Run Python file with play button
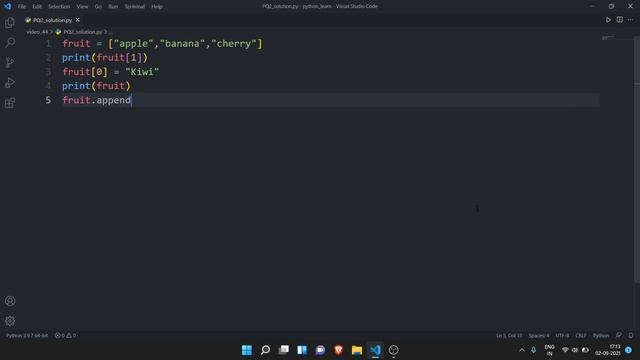This screenshot has width=640, height=360. pyautogui.click(x=608, y=20)
